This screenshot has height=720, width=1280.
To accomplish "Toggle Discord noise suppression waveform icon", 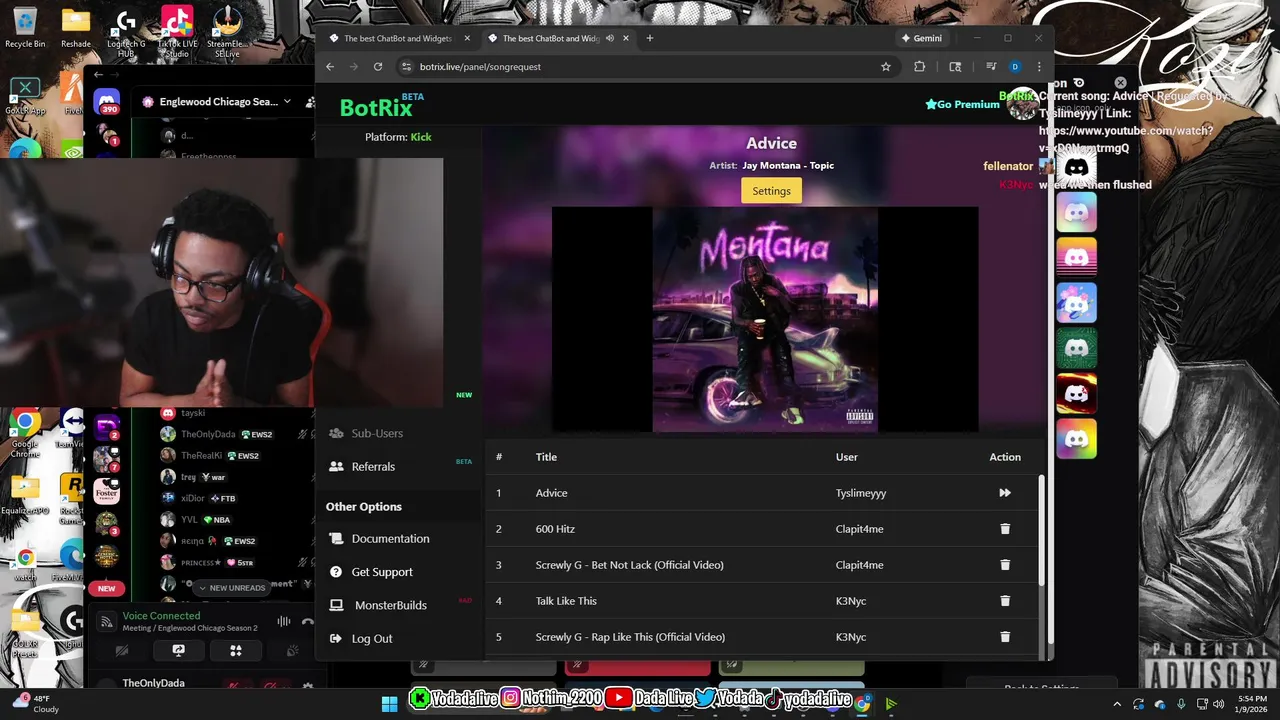I will click(284, 622).
